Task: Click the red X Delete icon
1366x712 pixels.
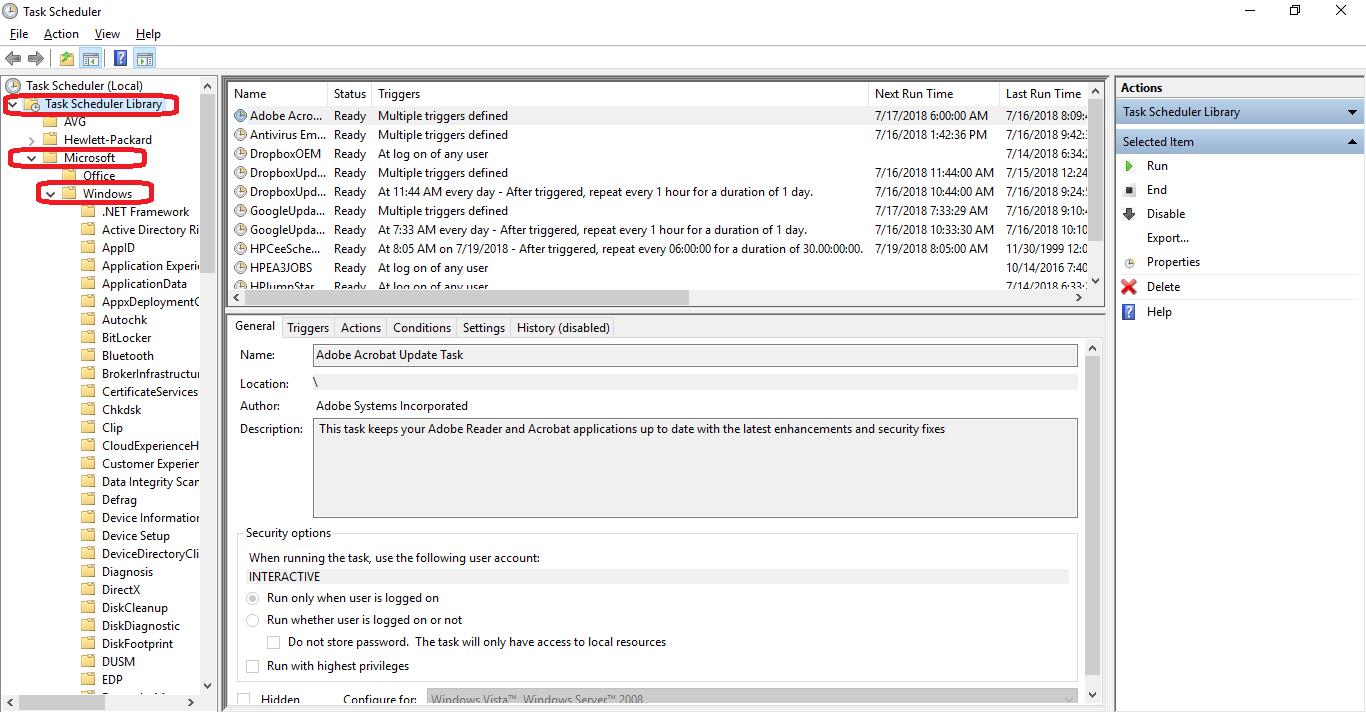Action: (x=1129, y=287)
